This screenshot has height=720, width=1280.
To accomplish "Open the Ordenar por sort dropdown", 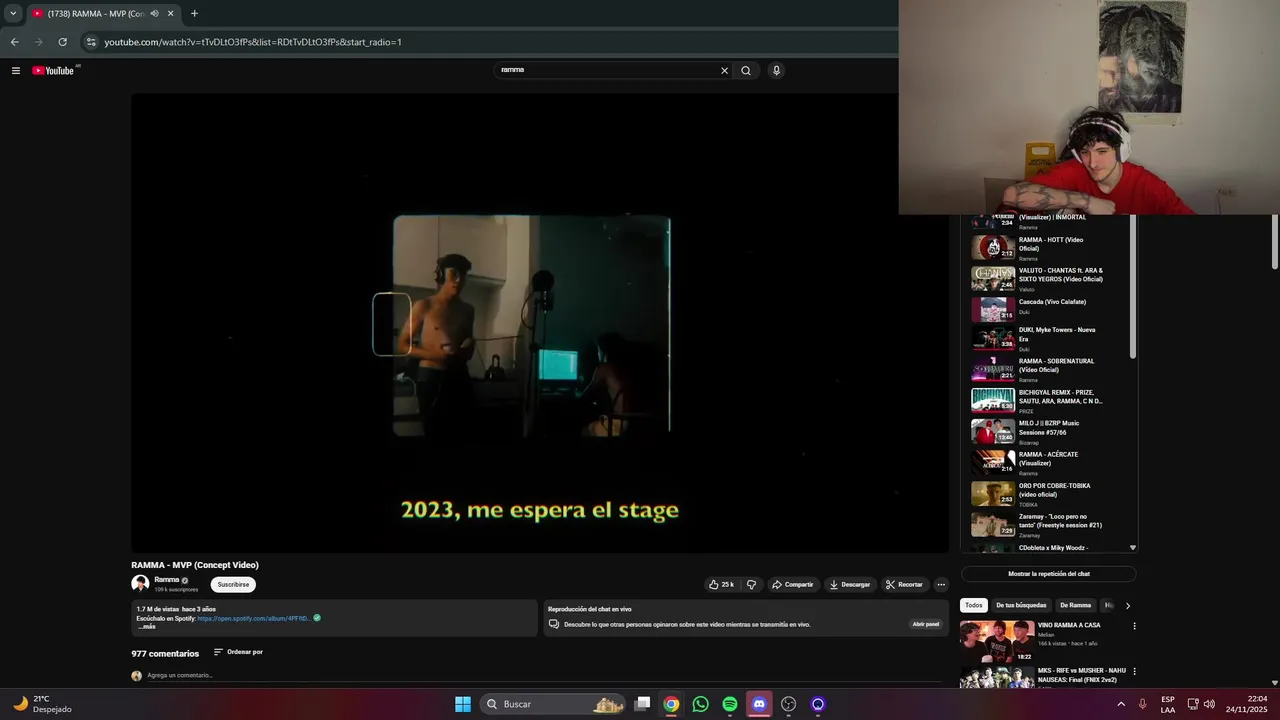I will click(238, 652).
